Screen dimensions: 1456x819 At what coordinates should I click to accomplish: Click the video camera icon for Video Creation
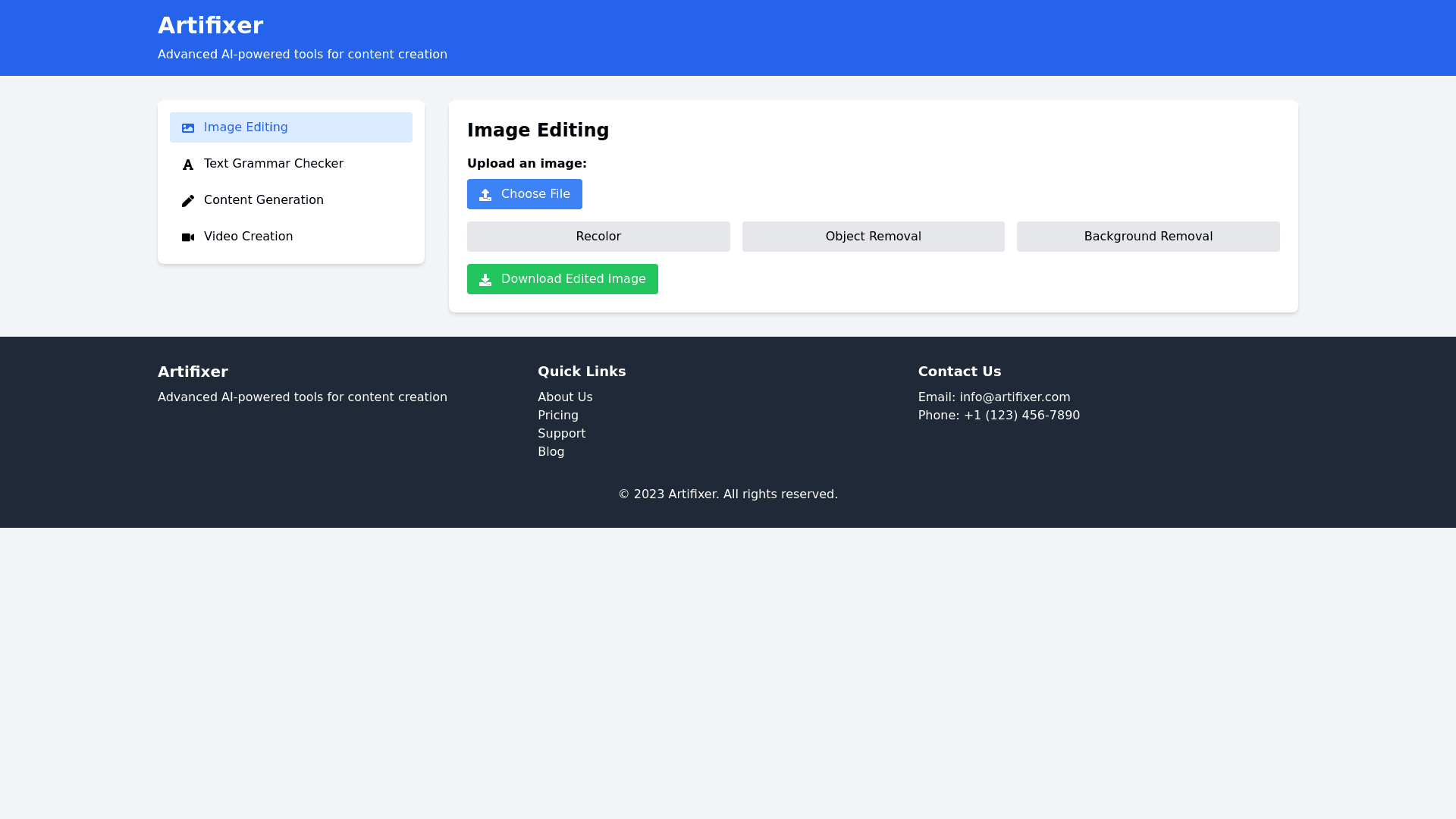point(188,237)
